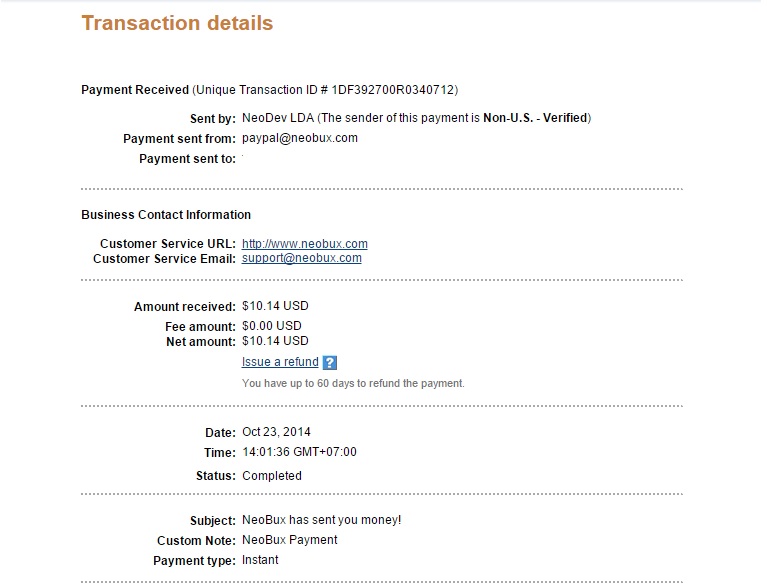Image resolution: width=767 pixels, height=587 pixels.
Task: Click the 60 days refund notice text
Action: pyautogui.click(x=353, y=383)
